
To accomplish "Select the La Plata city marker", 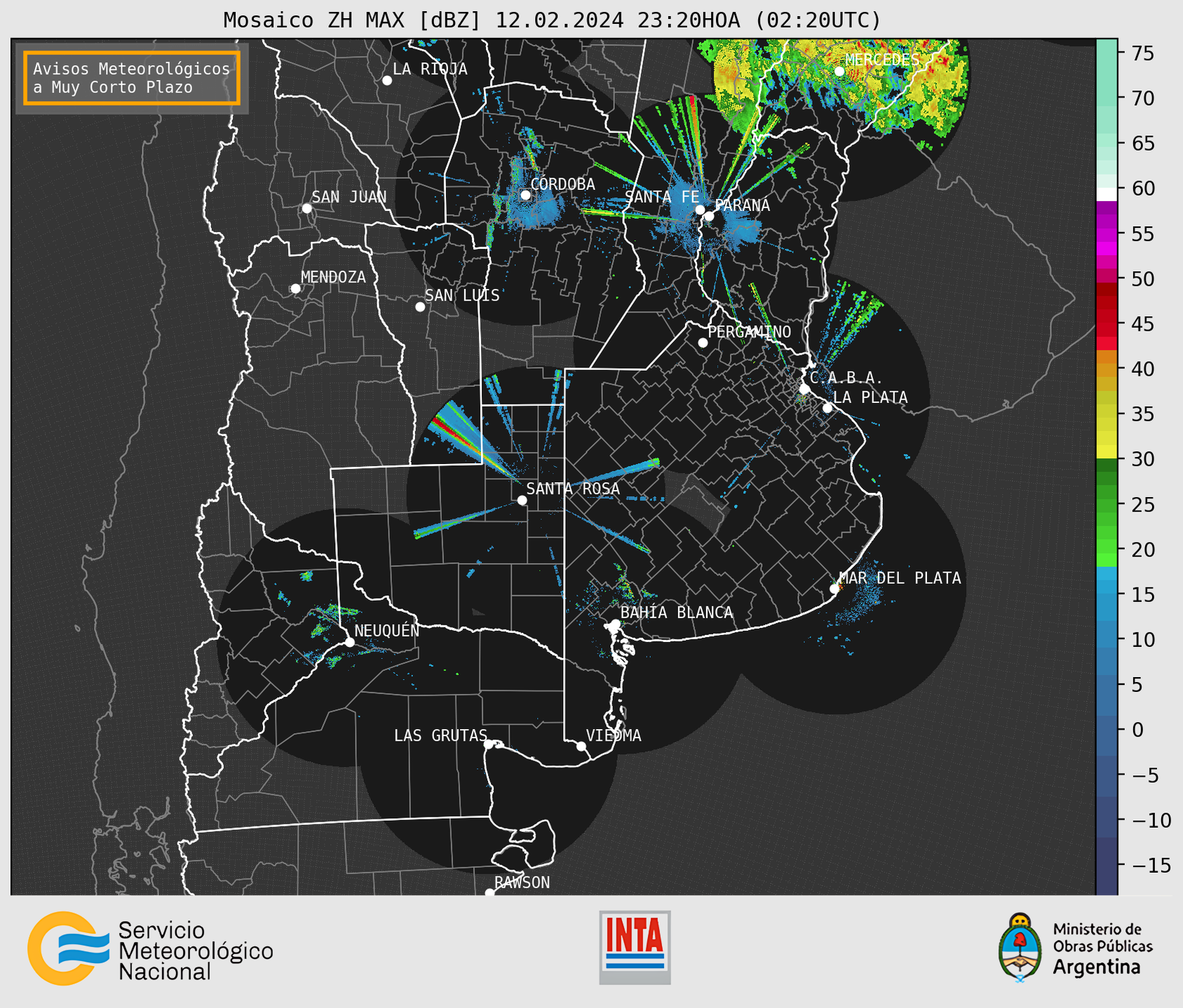I will tap(827, 408).
